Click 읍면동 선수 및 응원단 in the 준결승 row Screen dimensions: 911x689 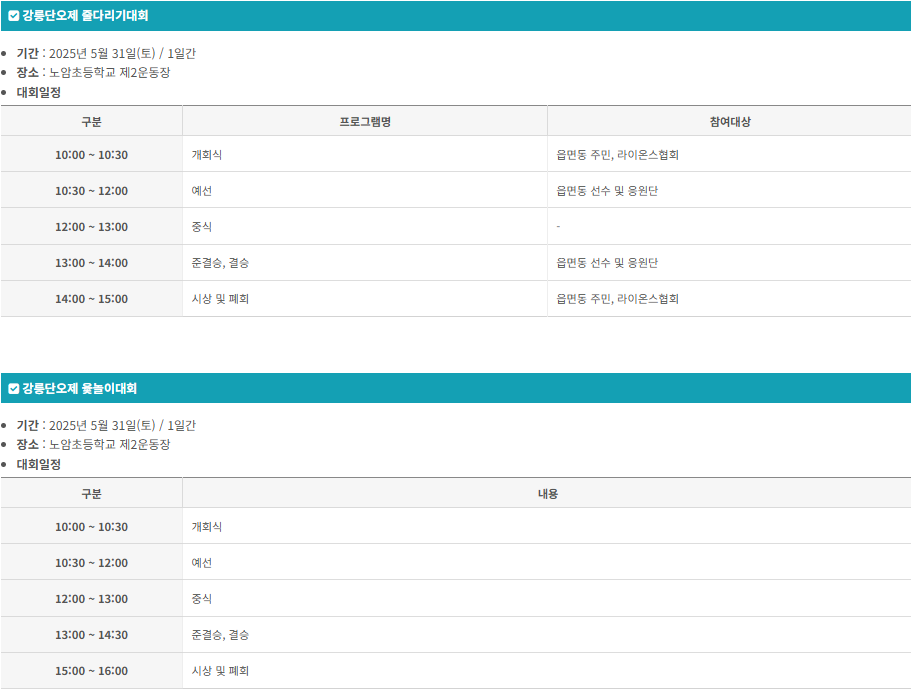coord(607,263)
